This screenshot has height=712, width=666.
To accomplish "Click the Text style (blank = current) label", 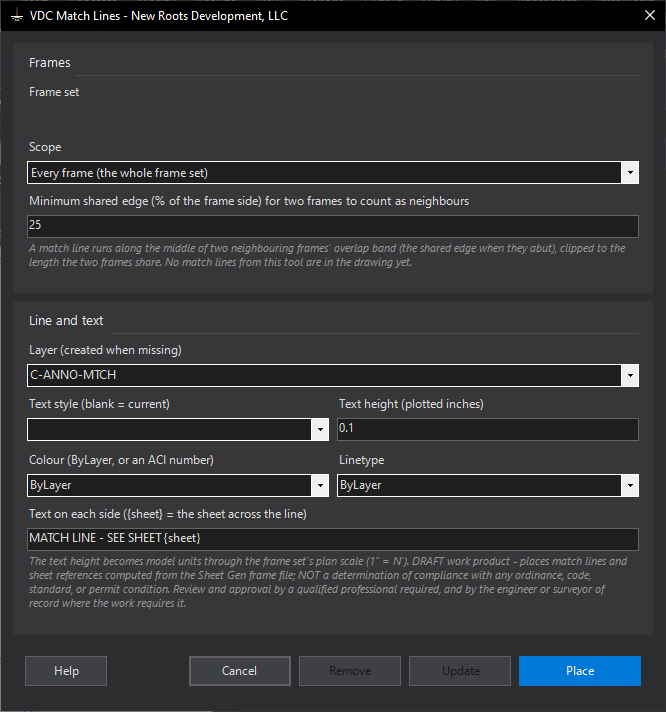I will click(99, 404).
